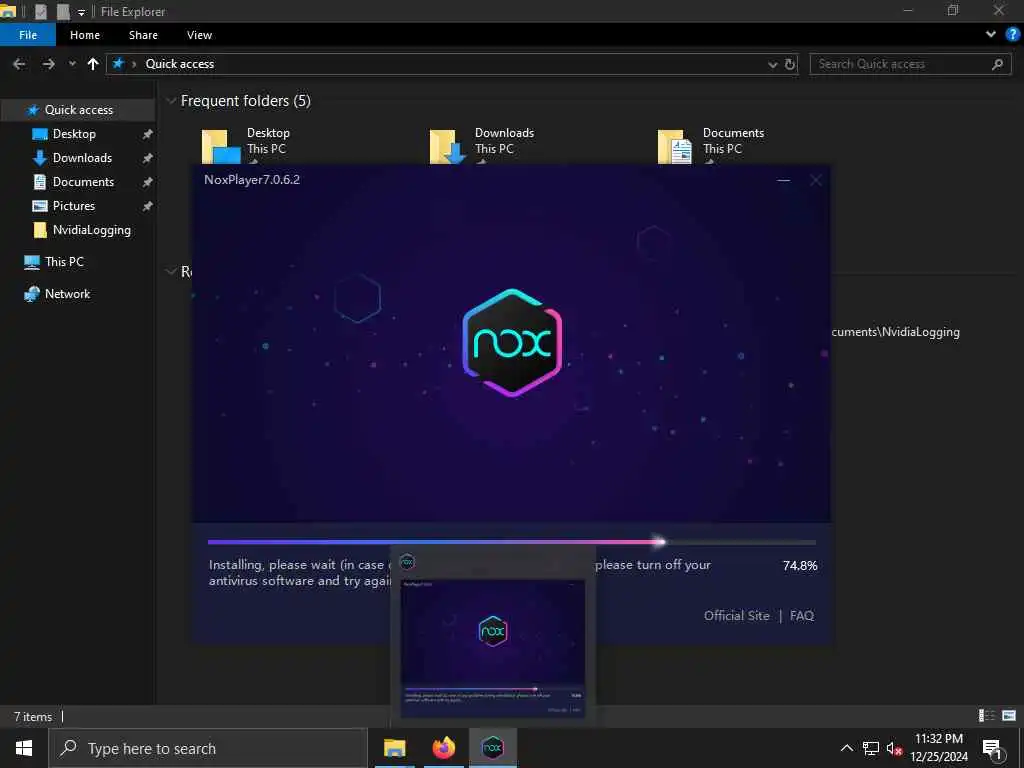Select the Desktop frequent folder icon
Screen dimensions: 1024x768
click(x=221, y=147)
